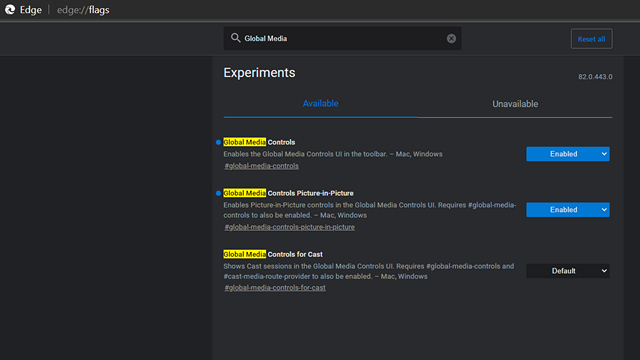The width and height of the screenshot is (640, 360).
Task: Open the Picture-in-Picture Enabled dropdown
Action: pyautogui.click(x=568, y=210)
